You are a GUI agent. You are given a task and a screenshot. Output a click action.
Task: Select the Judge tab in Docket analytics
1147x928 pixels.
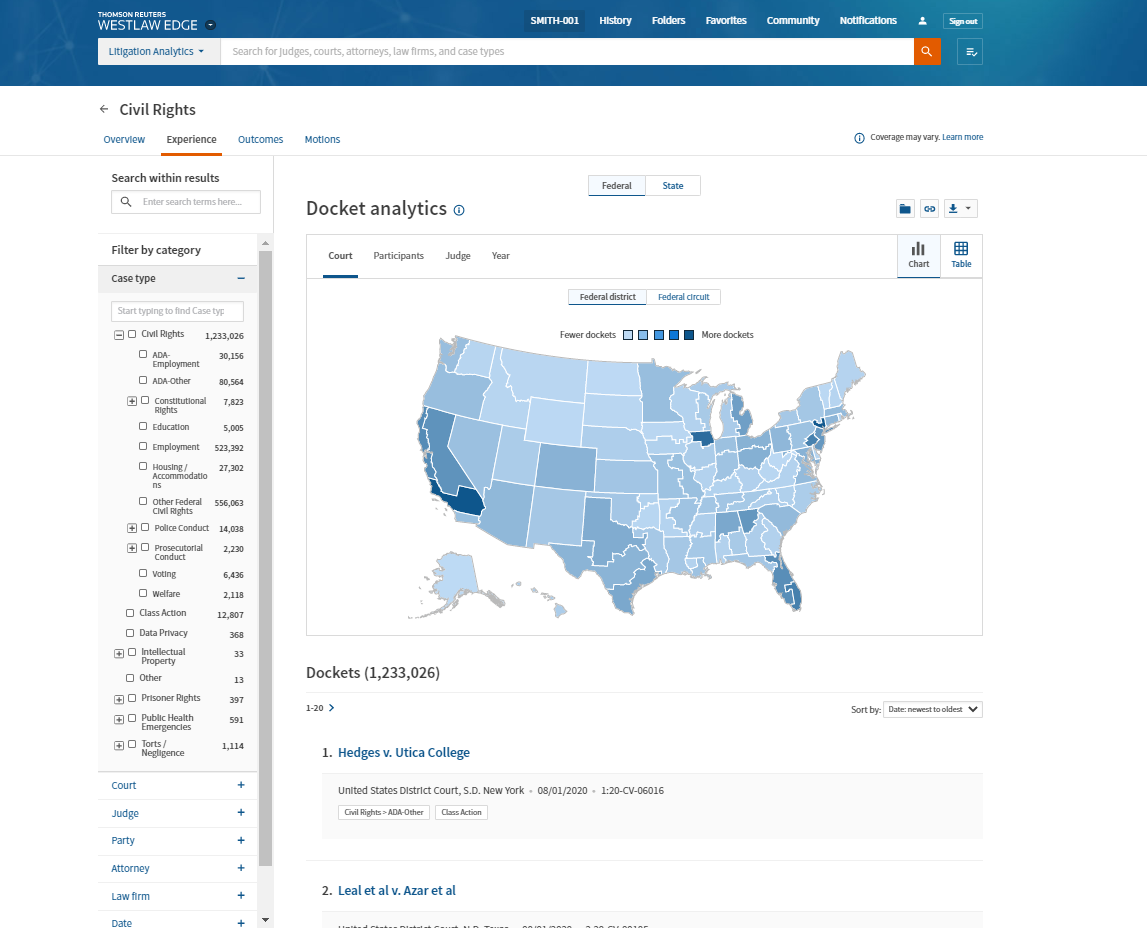tap(458, 256)
